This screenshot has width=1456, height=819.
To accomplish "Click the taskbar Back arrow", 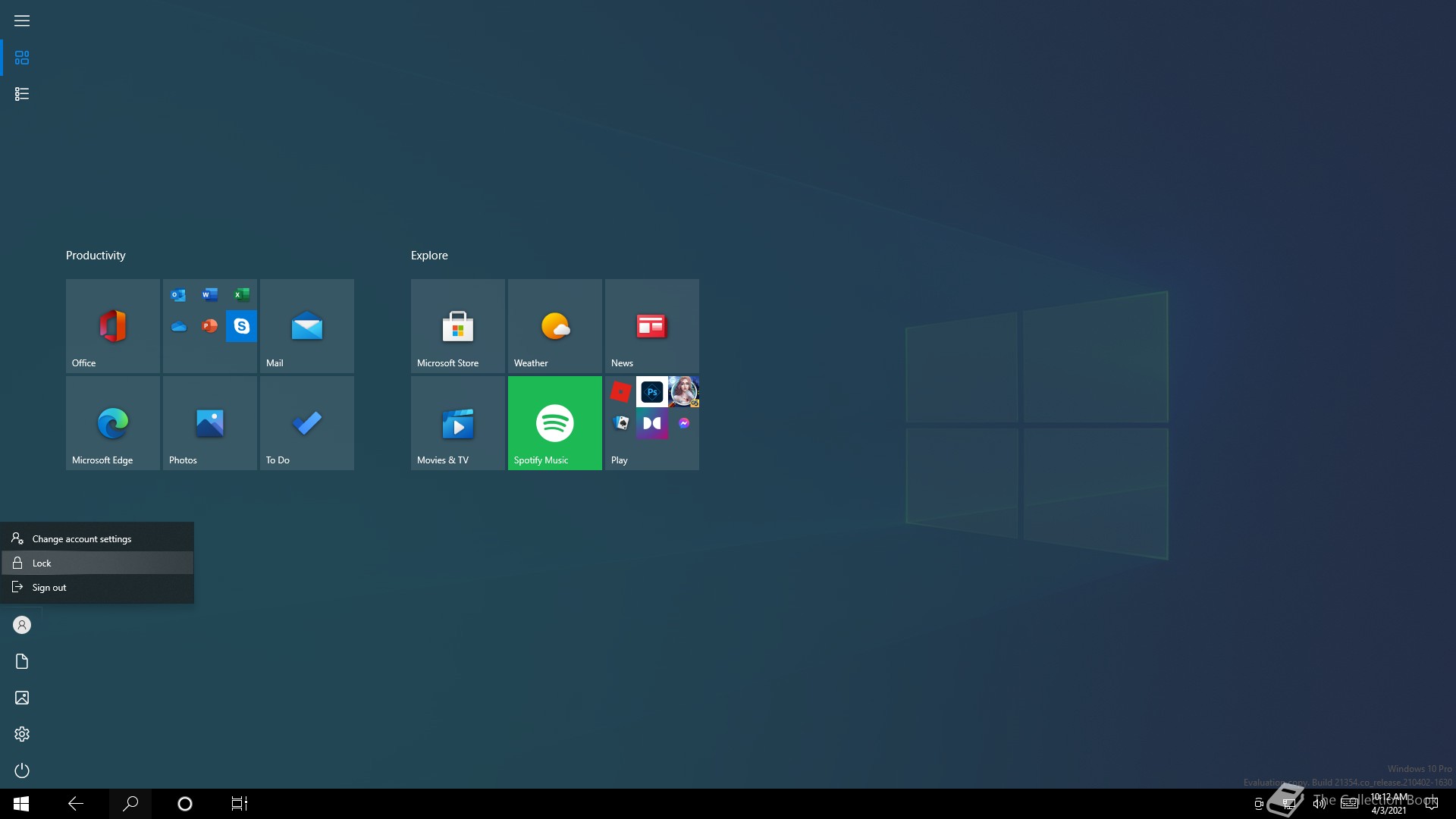I will click(76, 804).
